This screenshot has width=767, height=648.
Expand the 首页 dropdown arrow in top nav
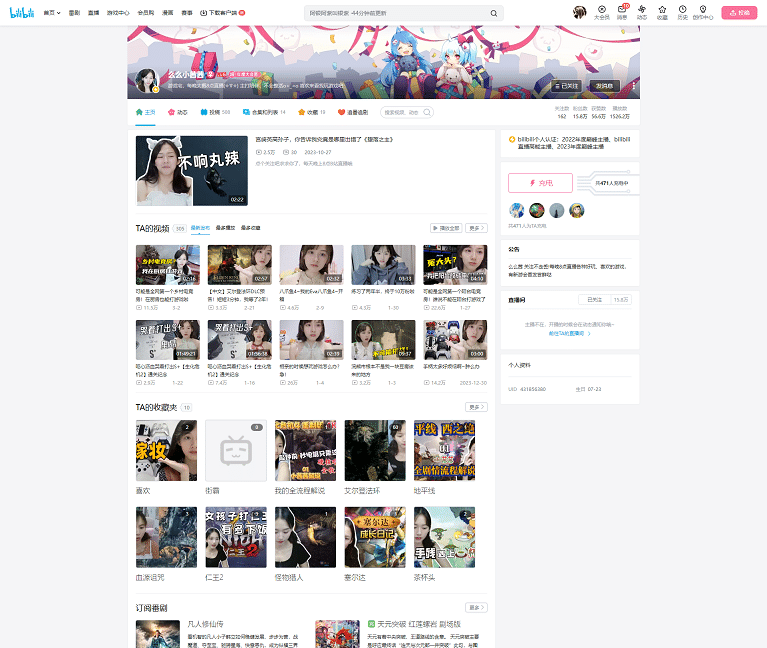pos(59,13)
